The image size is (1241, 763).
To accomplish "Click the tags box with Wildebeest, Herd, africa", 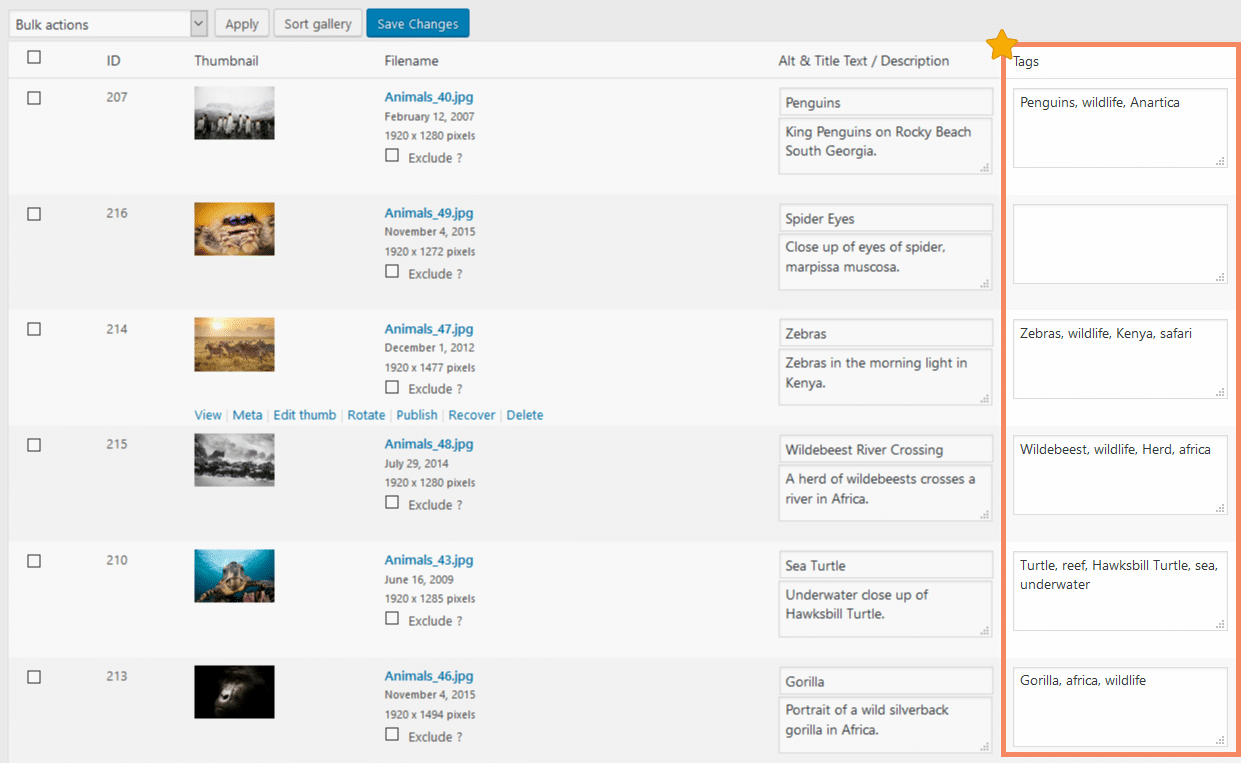I will pos(1120,475).
